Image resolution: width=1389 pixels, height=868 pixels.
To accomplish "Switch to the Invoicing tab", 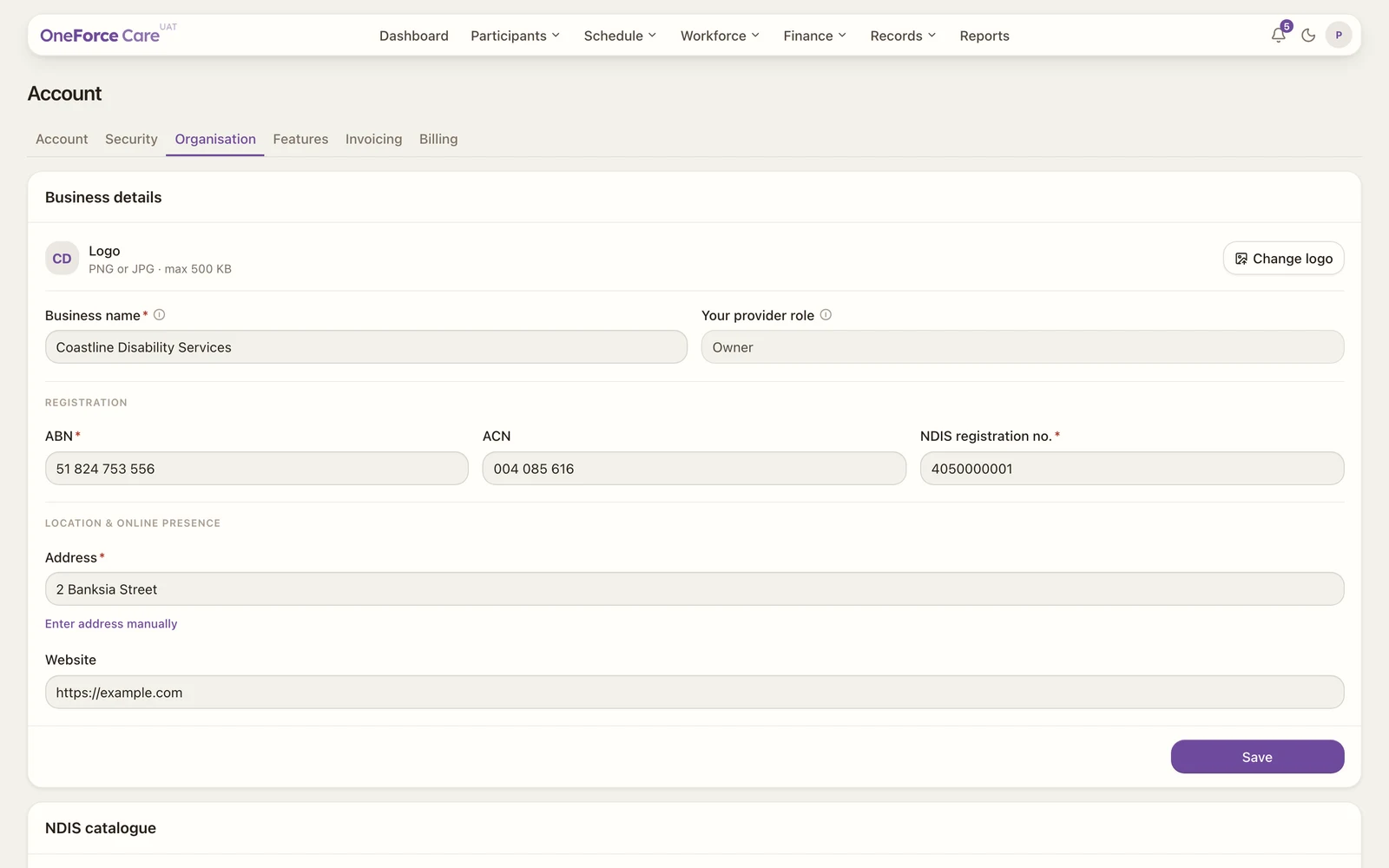I will point(373,139).
